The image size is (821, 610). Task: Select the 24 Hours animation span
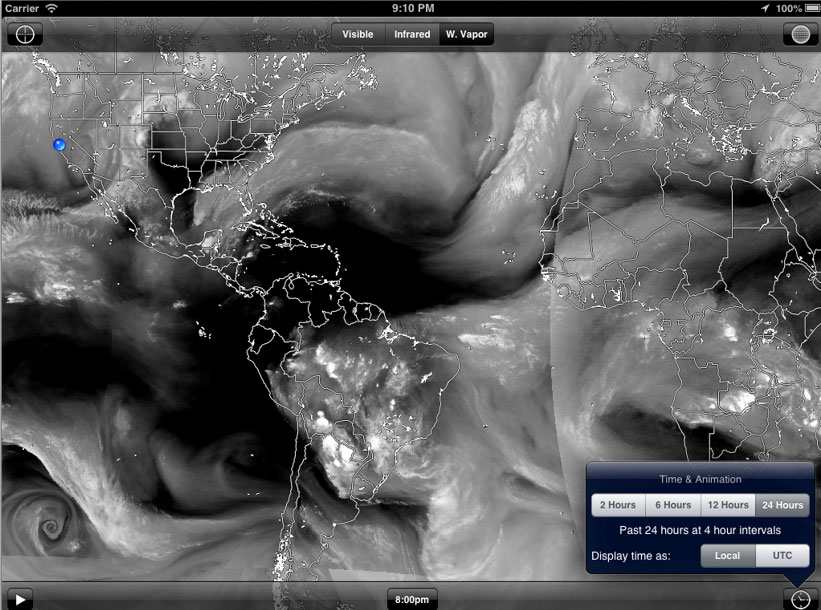tap(782, 505)
